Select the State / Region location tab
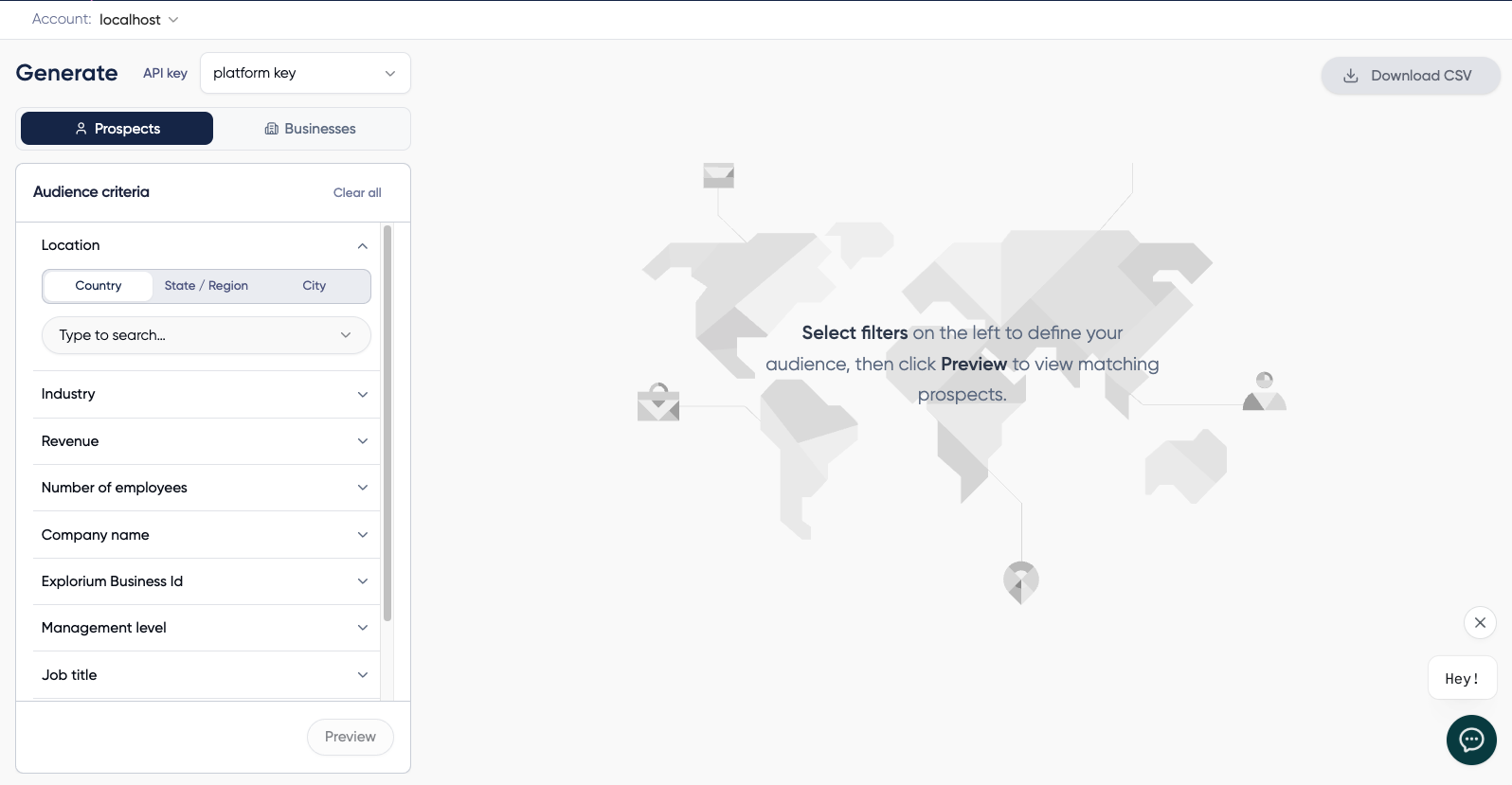 point(207,286)
